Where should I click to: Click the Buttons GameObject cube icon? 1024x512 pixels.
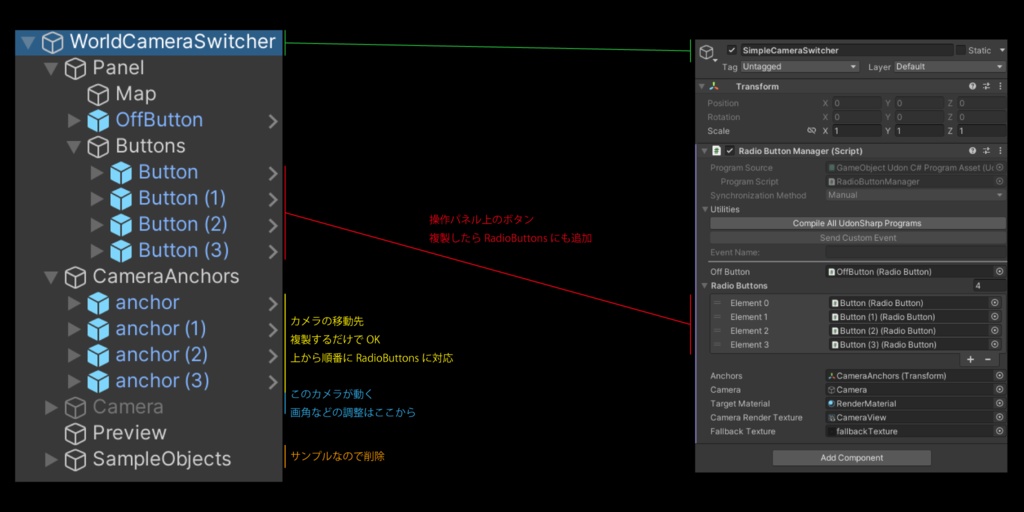tap(98, 147)
